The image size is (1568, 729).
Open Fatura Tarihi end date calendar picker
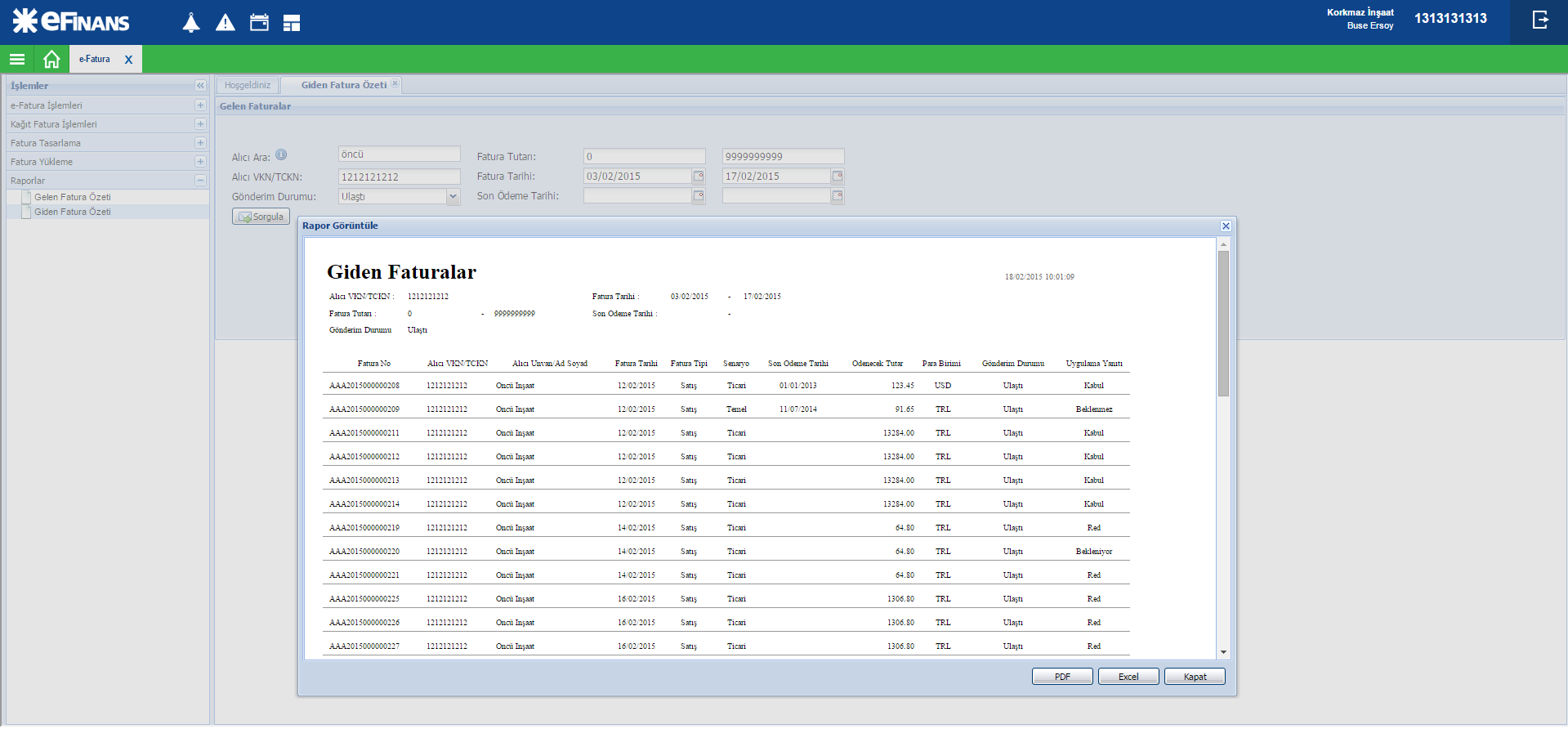(x=838, y=176)
